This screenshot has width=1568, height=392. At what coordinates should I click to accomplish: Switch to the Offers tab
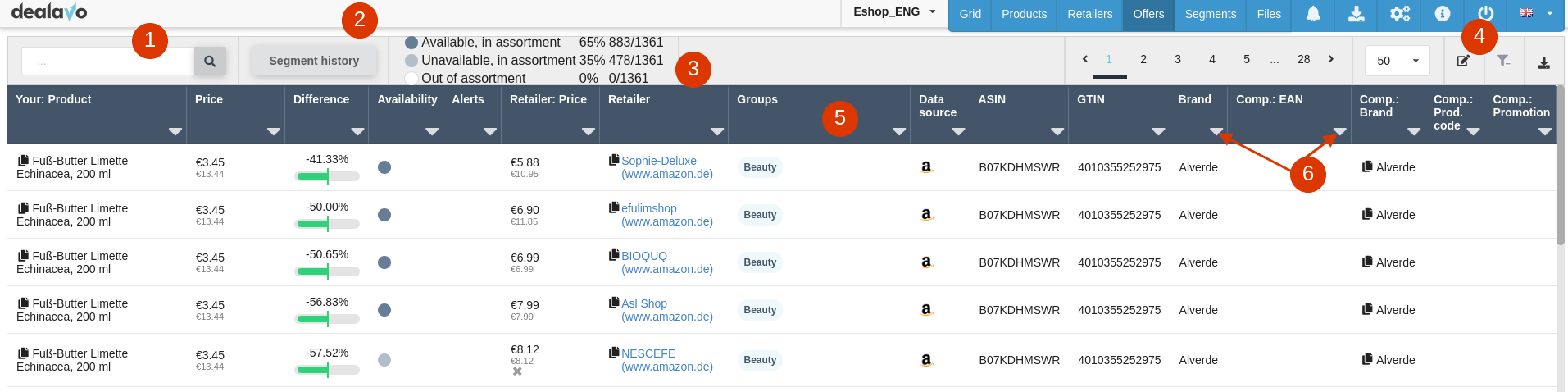point(1148,15)
